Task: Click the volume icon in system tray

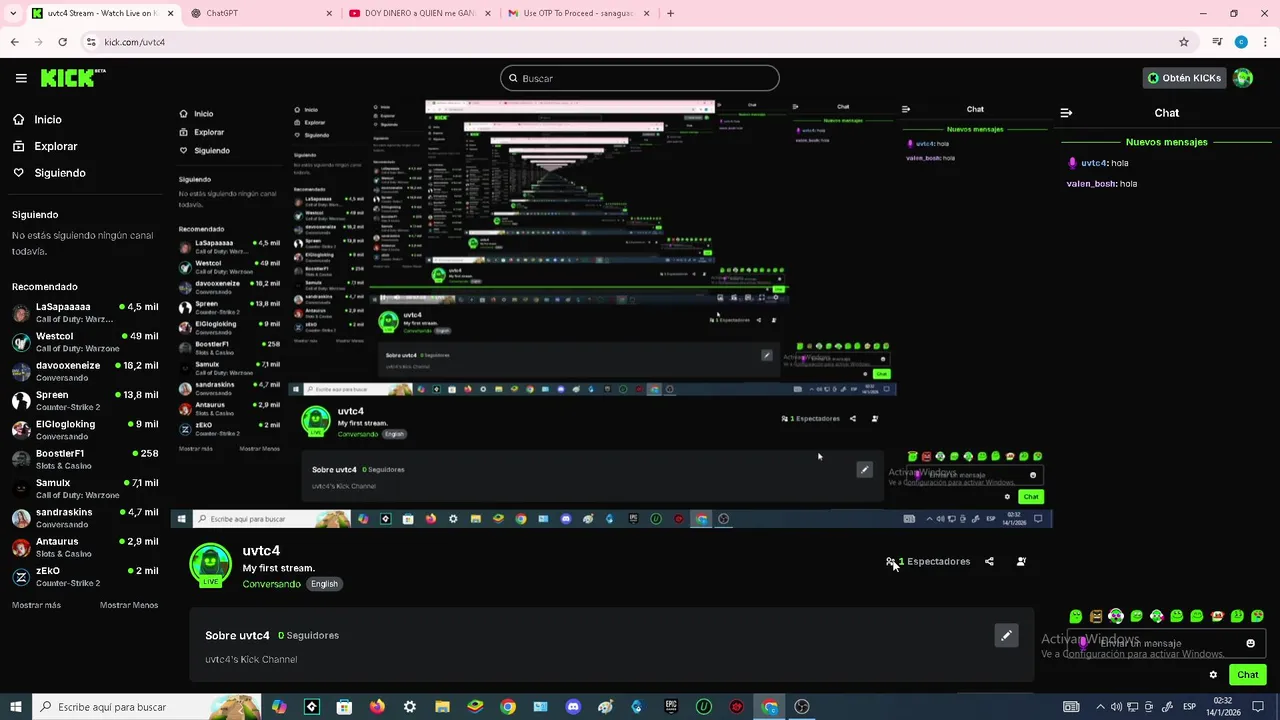Action: (x=1116, y=707)
